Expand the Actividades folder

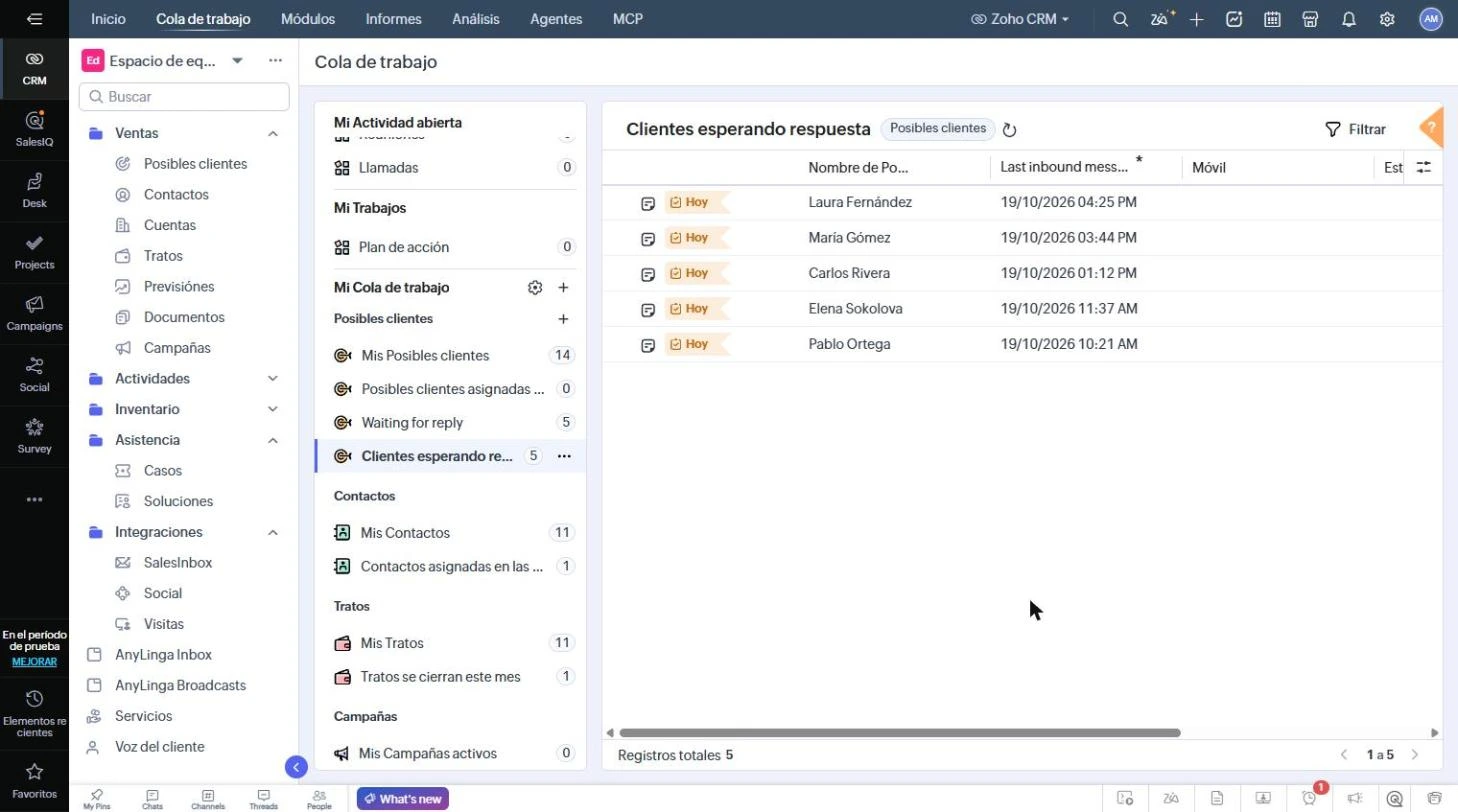[272, 379]
